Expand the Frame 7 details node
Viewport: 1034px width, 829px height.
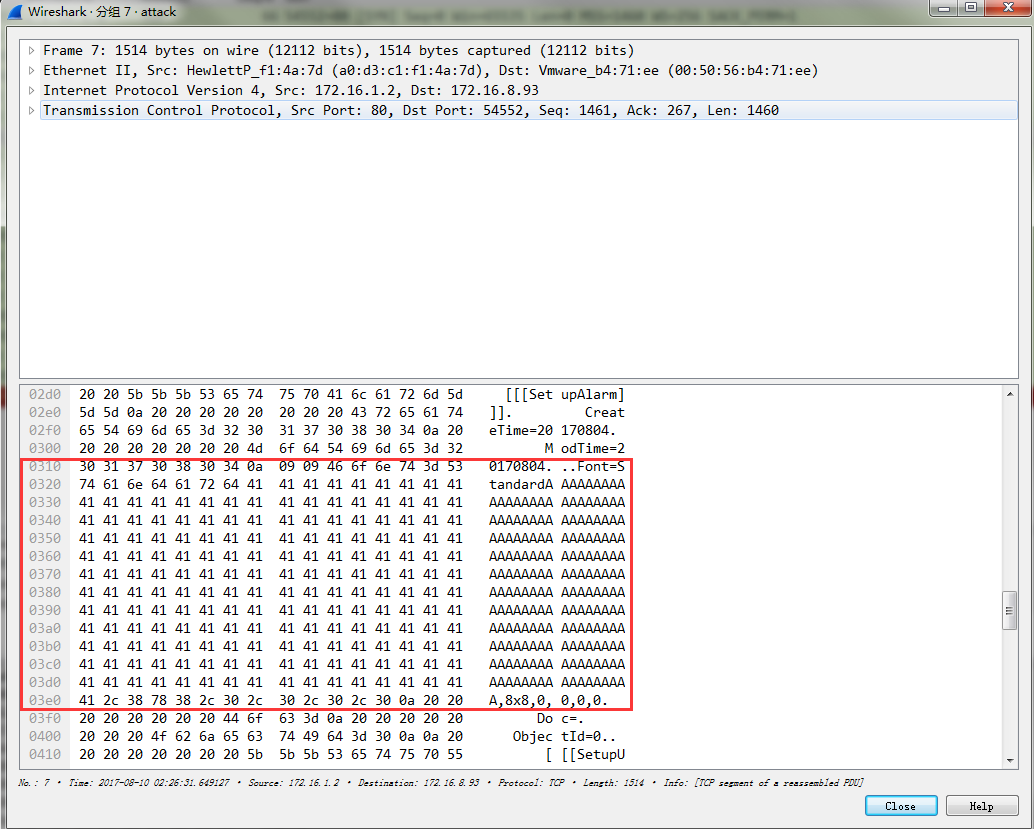(33, 51)
